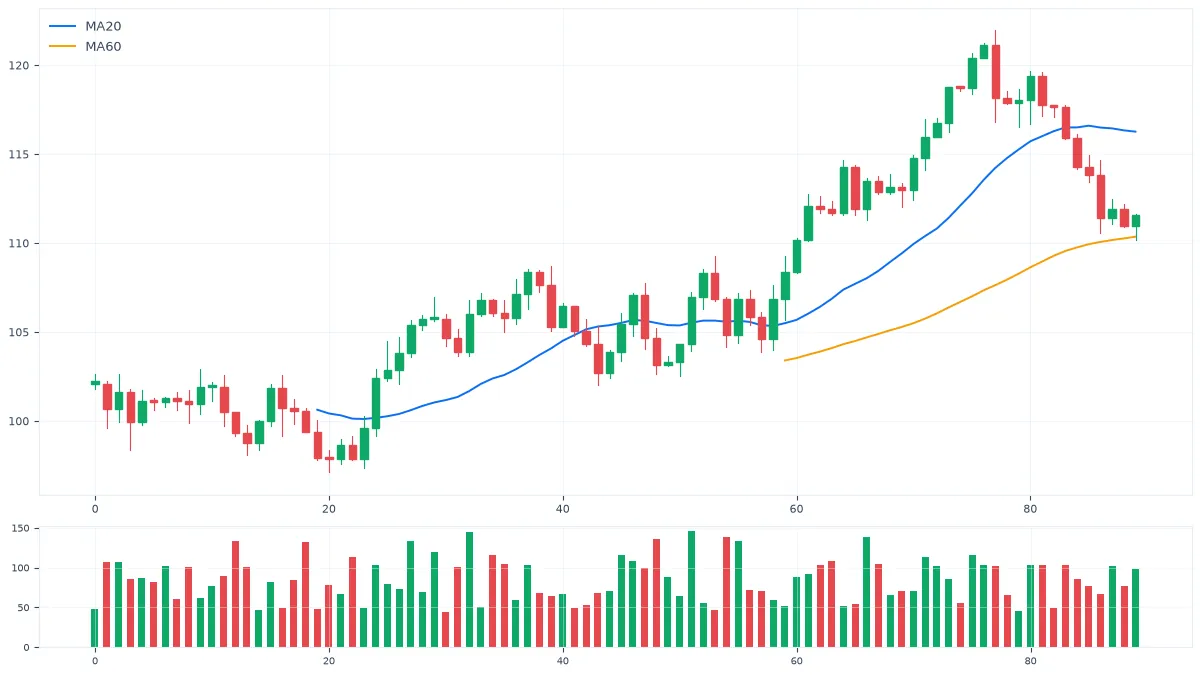
Task: Select the highest red candlestick near 121
Action: pos(995,72)
